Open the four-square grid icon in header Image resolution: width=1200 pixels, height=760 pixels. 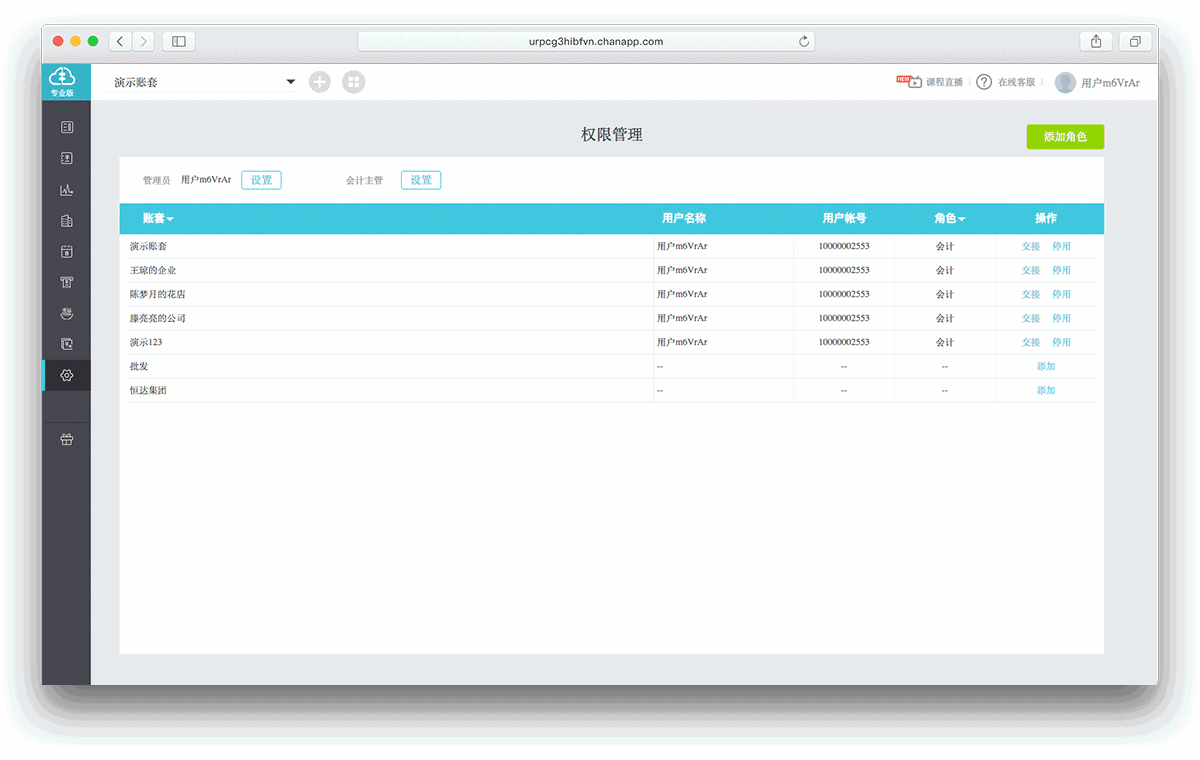click(x=354, y=82)
